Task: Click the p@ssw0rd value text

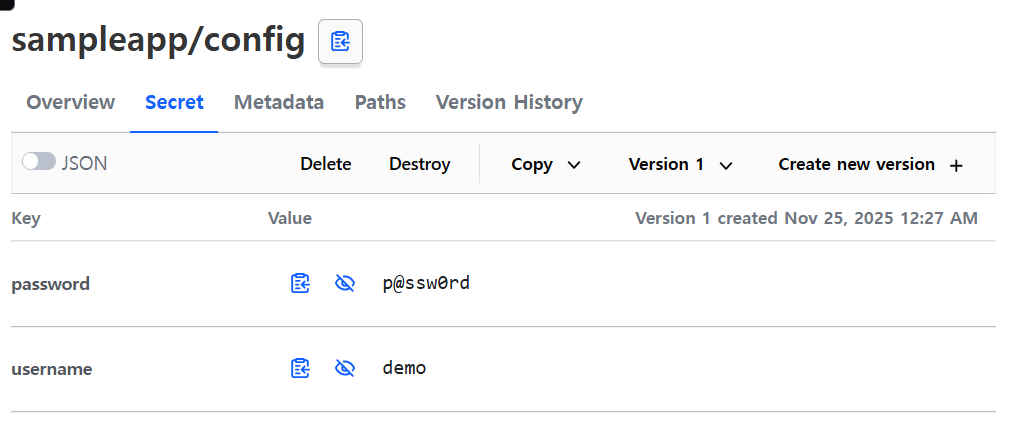Action: 426,283
